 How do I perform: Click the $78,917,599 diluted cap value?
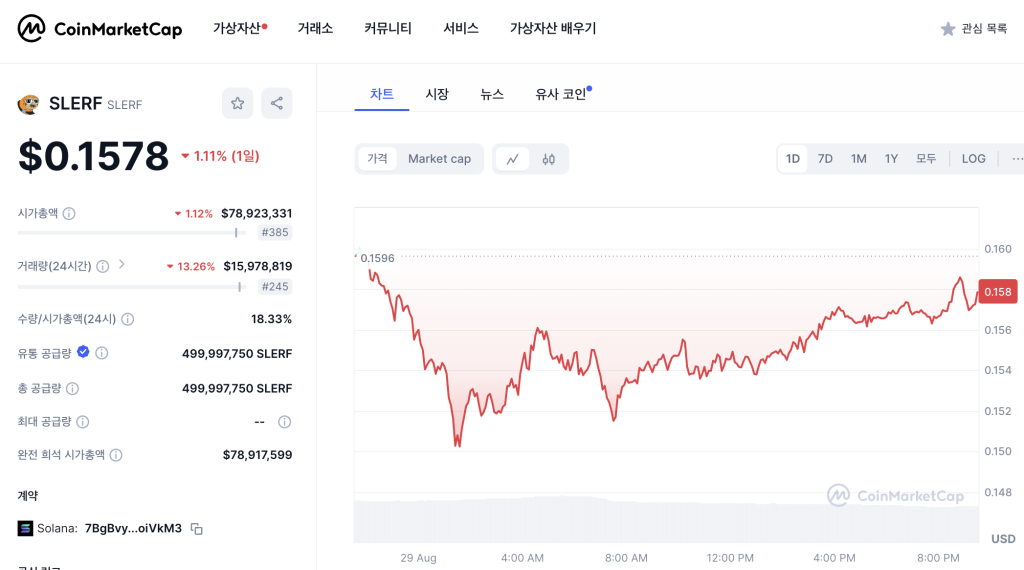tap(257, 455)
